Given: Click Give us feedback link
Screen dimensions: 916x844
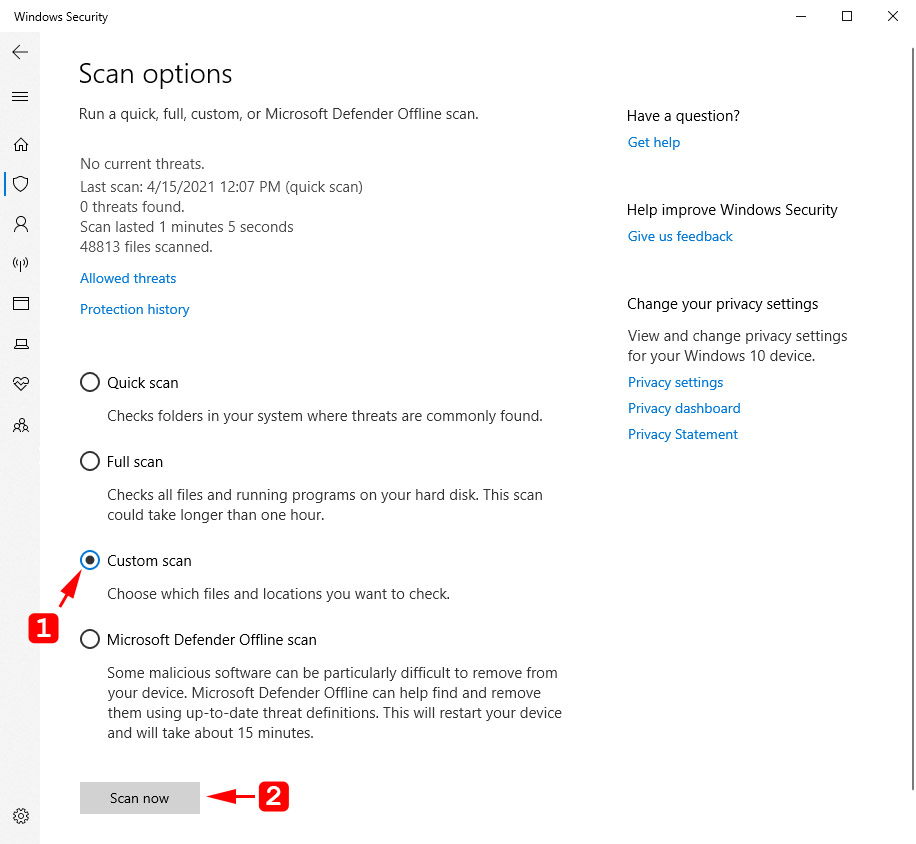Looking at the screenshot, I should pos(680,237).
